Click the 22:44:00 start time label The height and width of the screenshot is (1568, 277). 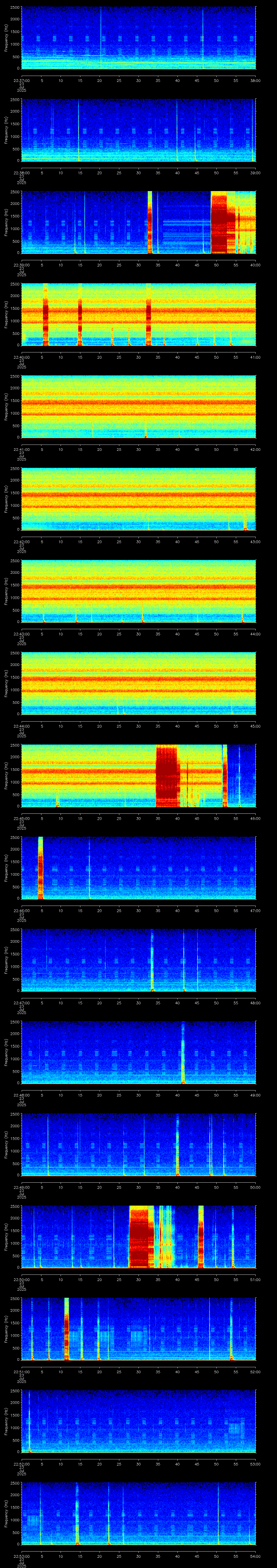[21, 726]
